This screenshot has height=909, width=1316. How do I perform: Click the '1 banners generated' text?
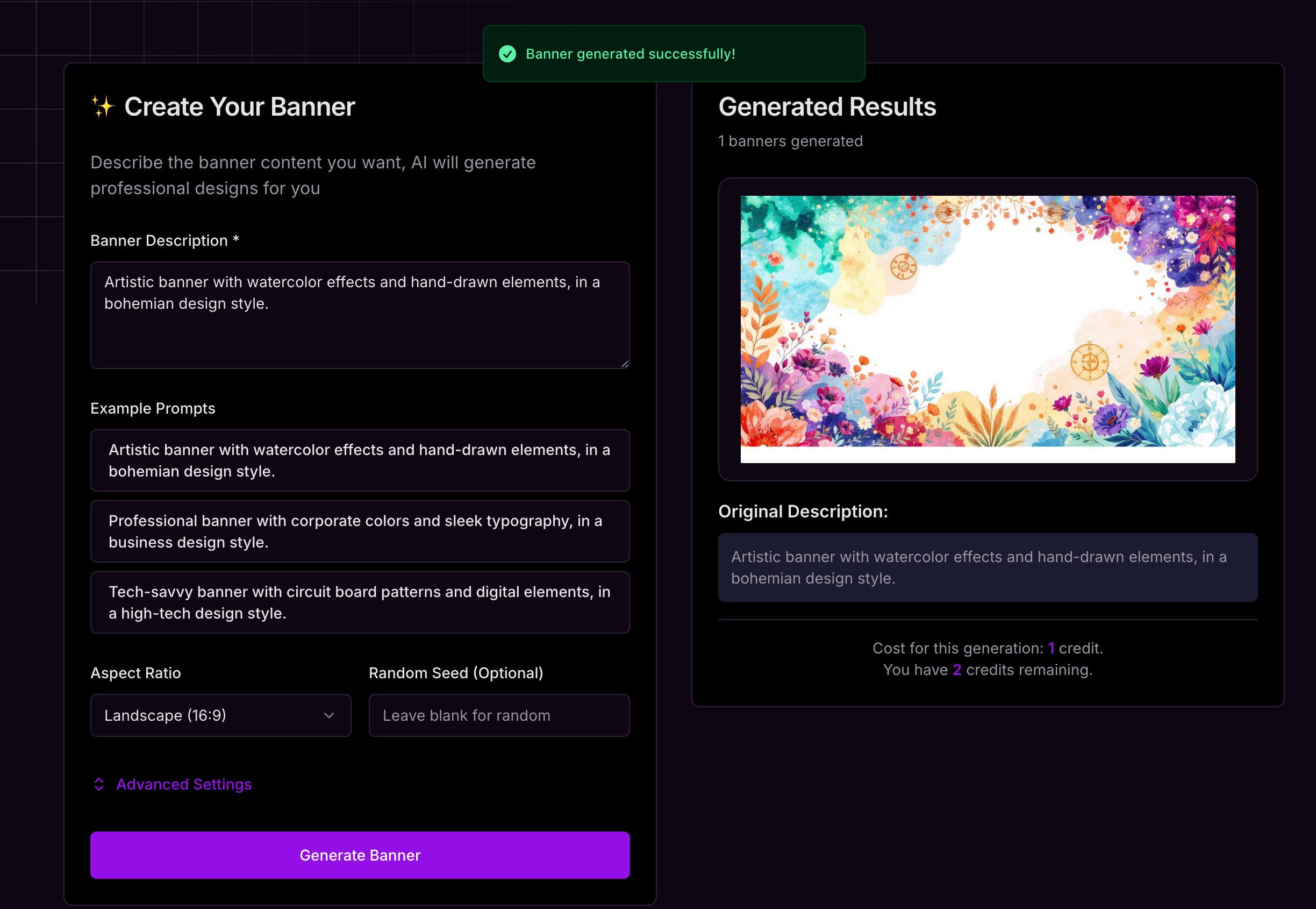point(791,141)
